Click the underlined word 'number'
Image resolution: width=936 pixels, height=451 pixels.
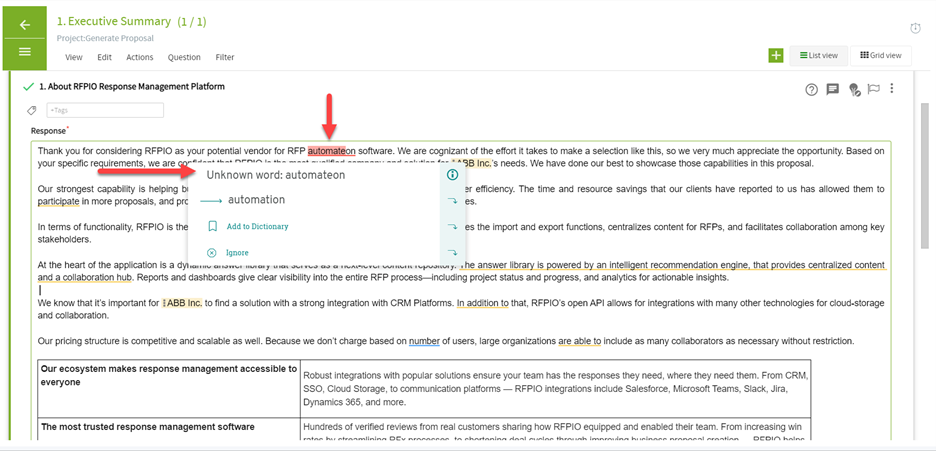tap(424, 341)
